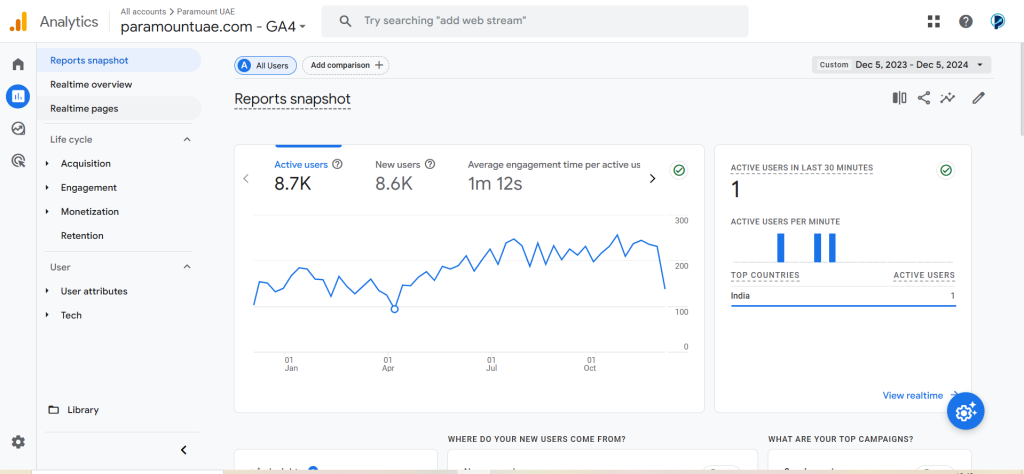Image resolution: width=1024 pixels, height=474 pixels.
Task: Customize report with pencil icon
Action: pyautogui.click(x=978, y=98)
